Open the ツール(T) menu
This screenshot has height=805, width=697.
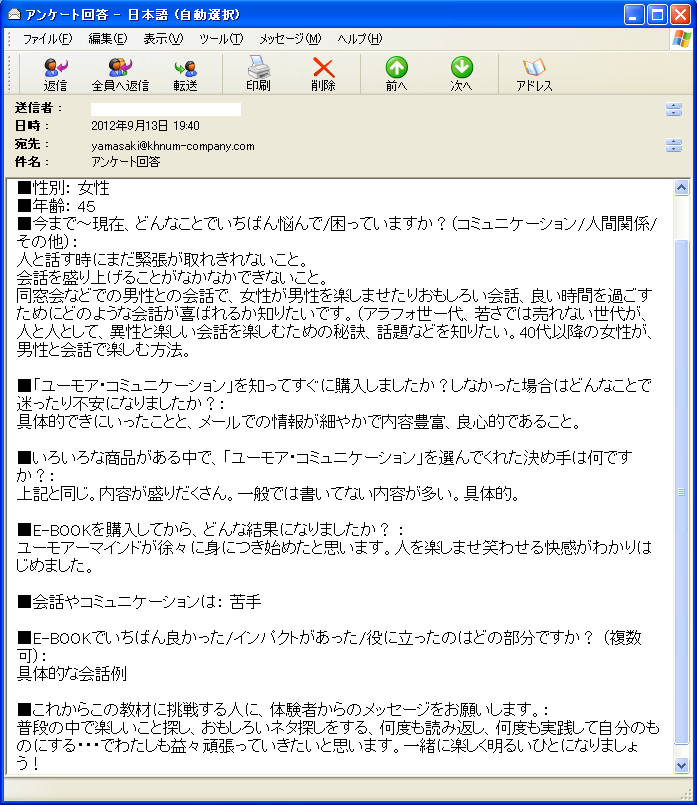221,39
